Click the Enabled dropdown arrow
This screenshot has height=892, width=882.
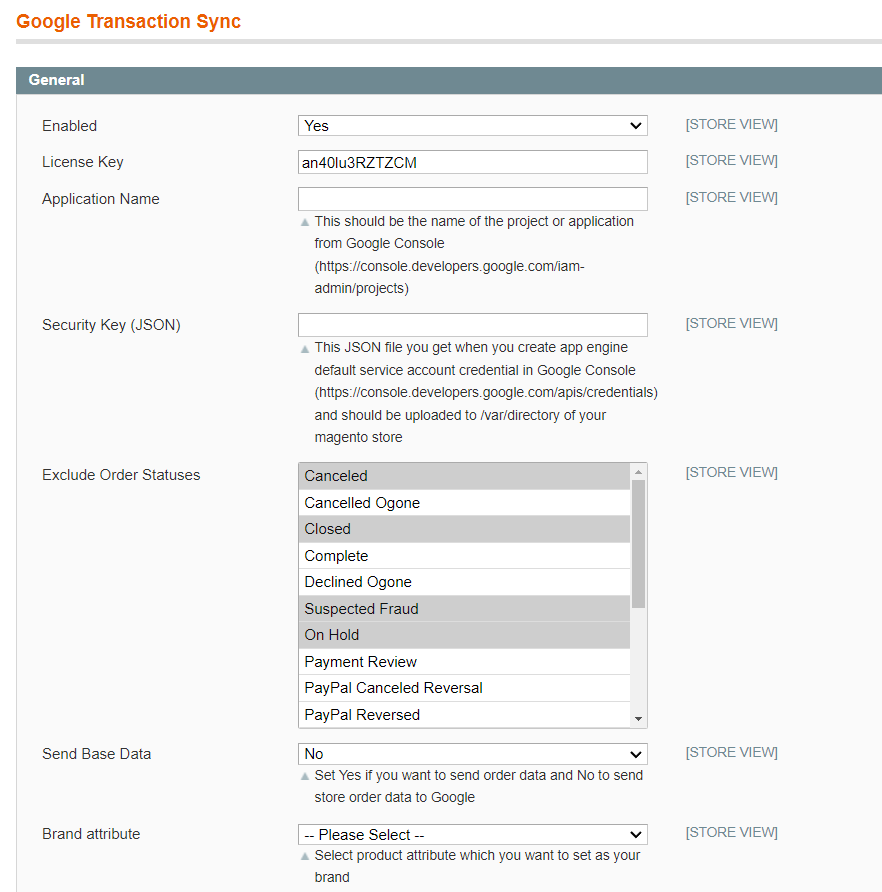pos(637,125)
